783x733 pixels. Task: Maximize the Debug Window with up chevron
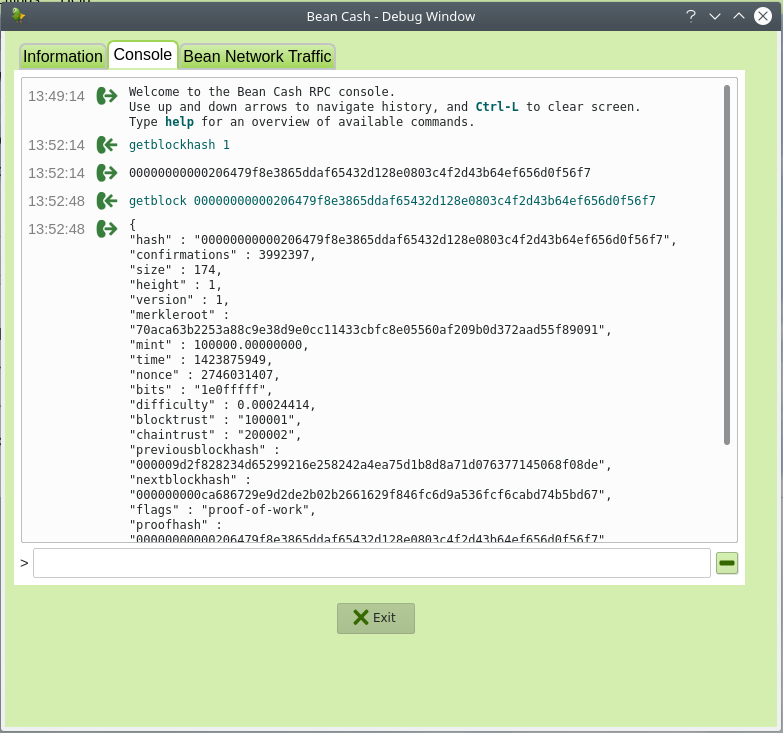pos(739,16)
